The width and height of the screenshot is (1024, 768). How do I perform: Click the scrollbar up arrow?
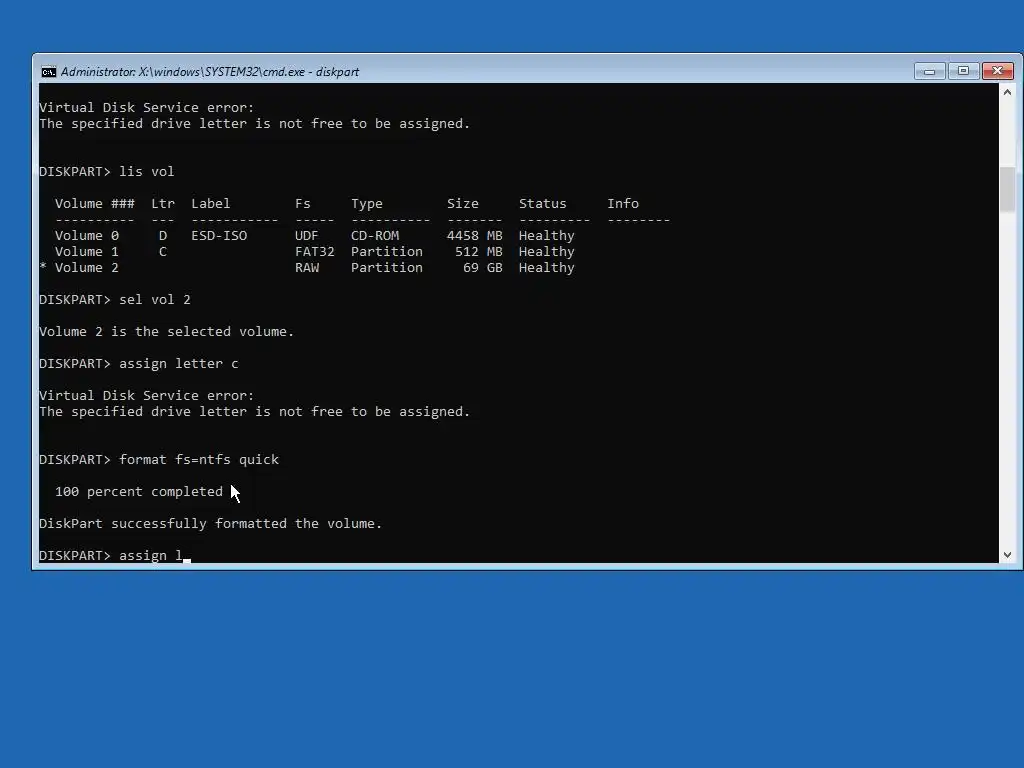click(1007, 92)
